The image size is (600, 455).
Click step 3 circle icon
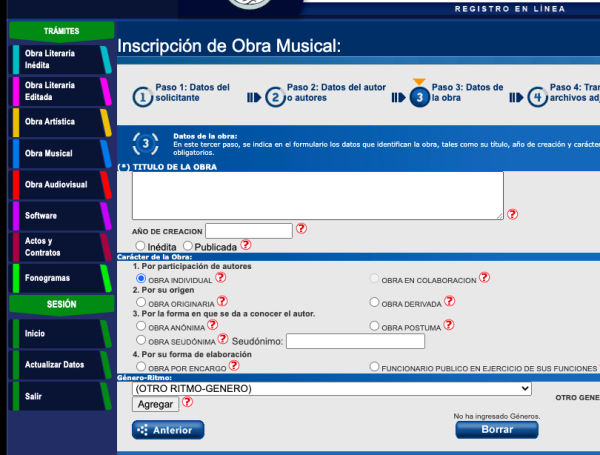pos(419,97)
